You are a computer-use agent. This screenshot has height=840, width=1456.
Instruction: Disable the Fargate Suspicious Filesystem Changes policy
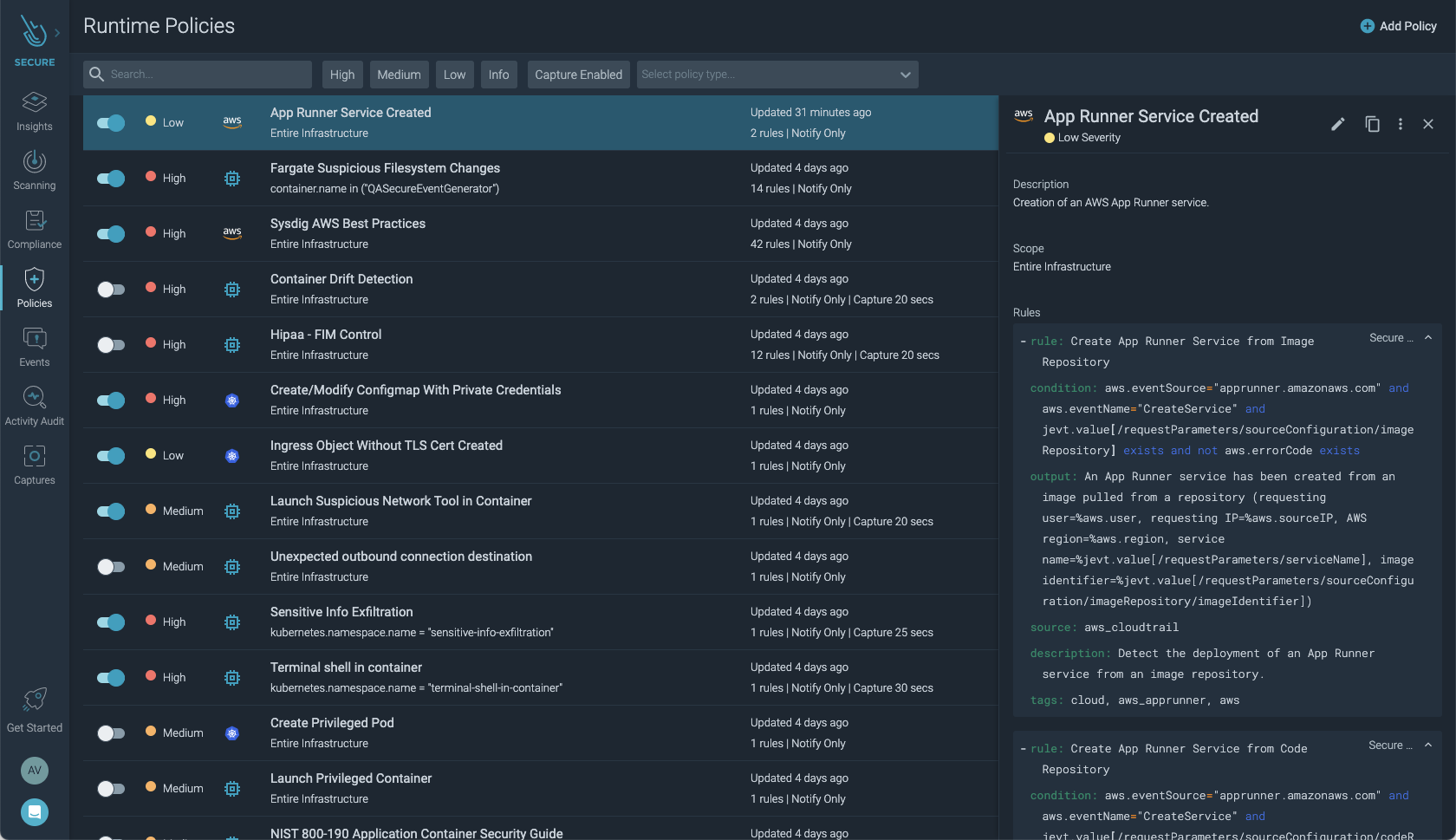pos(111,178)
